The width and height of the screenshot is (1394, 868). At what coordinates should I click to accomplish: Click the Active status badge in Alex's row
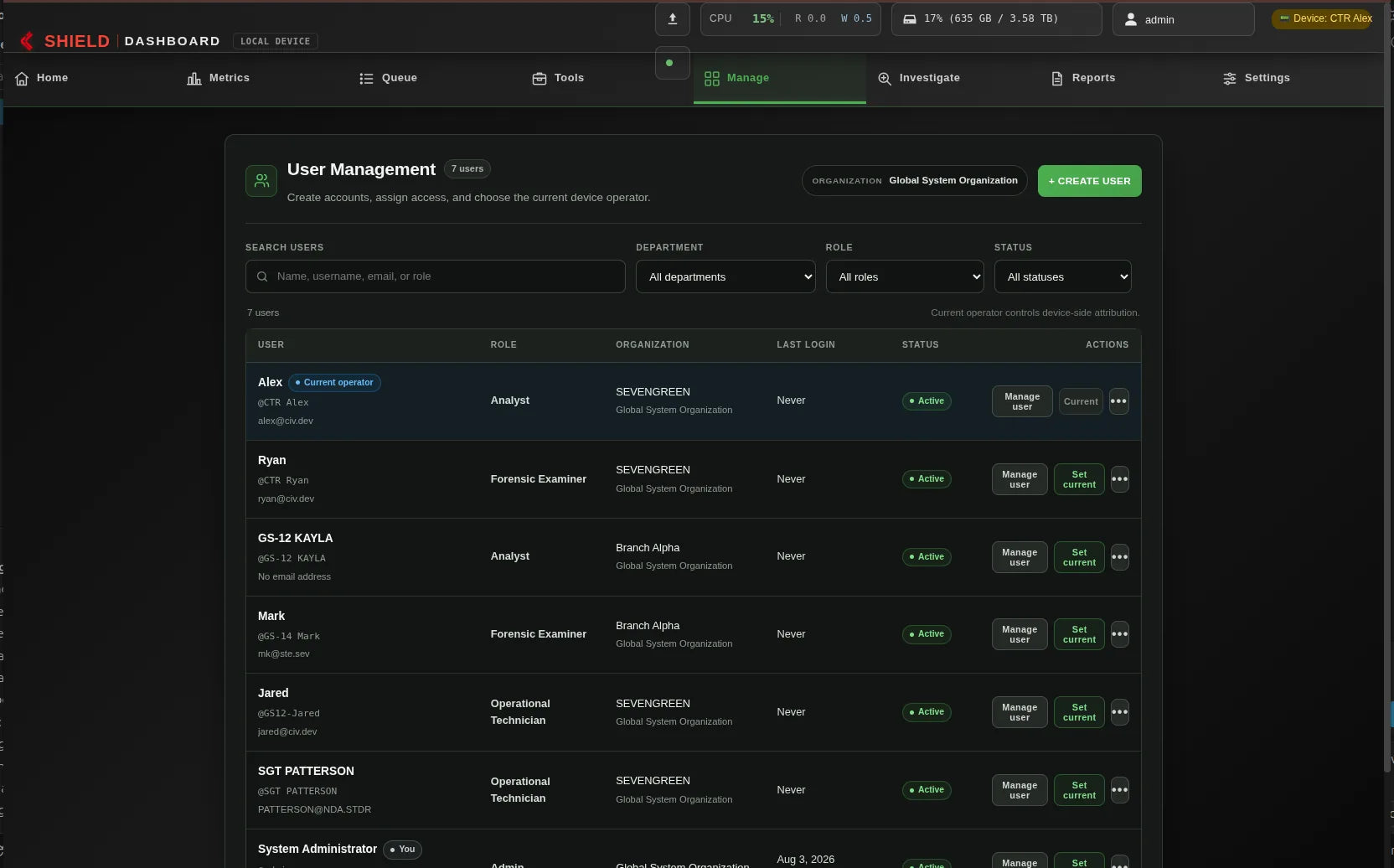pos(926,401)
